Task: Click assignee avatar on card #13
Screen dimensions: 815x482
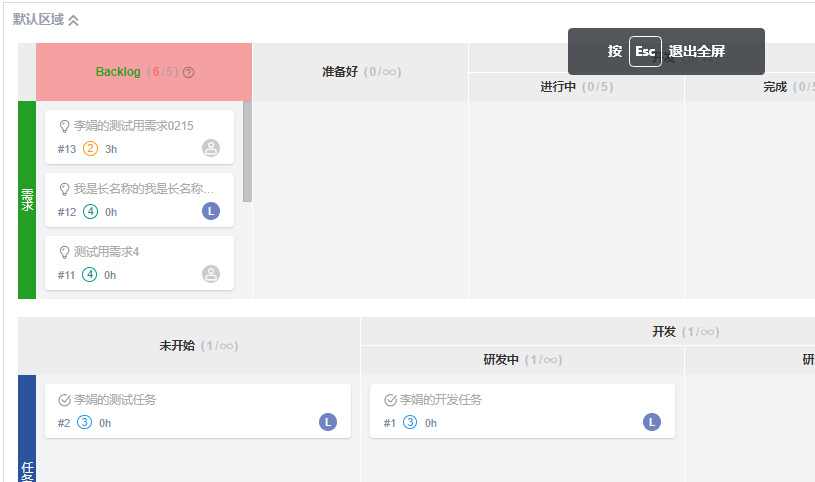Action: pos(211,148)
